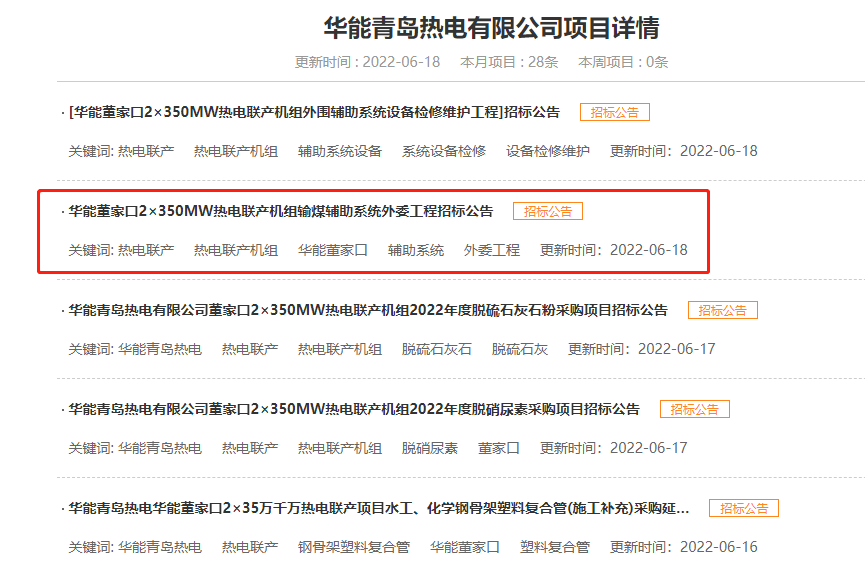Click 招标公告 badge beside 钢骨架塑料复合管 notice

[743, 508]
